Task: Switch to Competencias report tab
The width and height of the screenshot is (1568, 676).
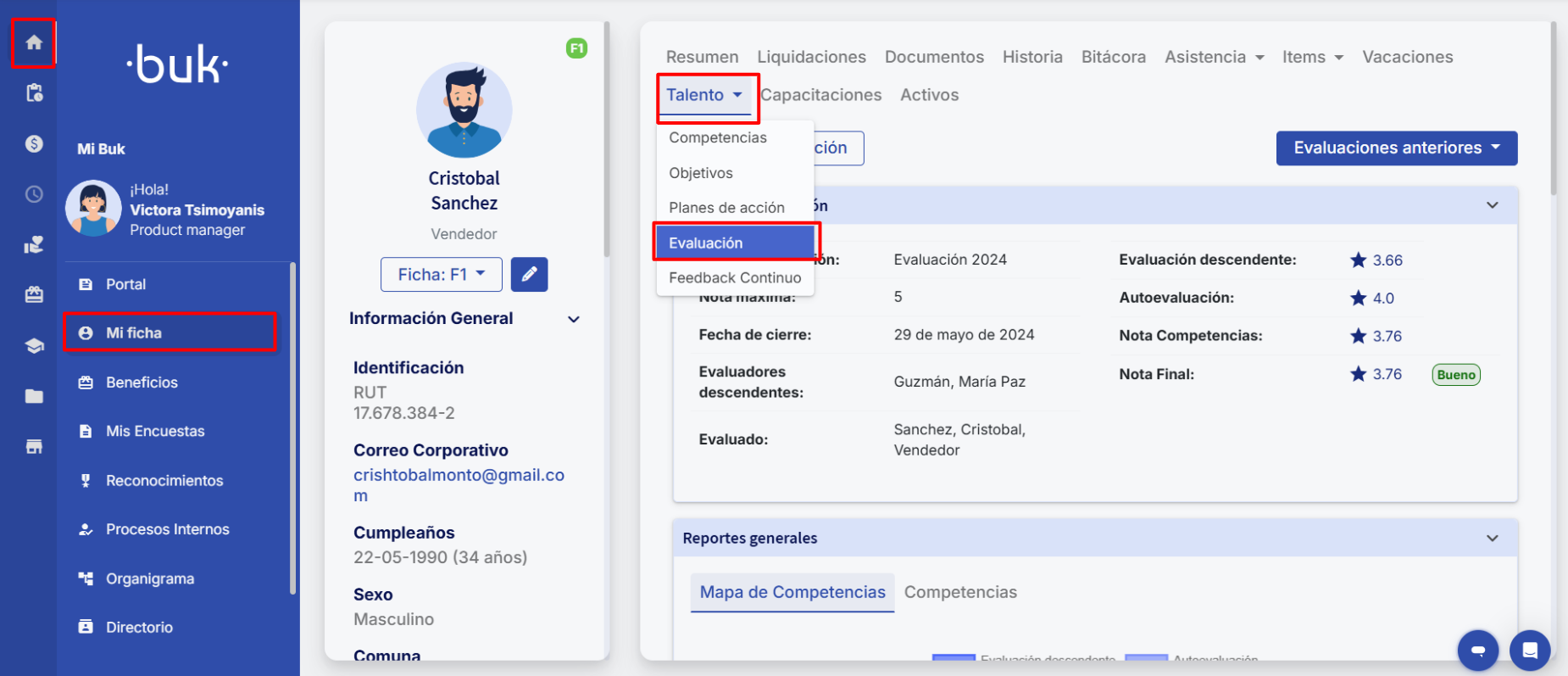Action: click(x=959, y=593)
